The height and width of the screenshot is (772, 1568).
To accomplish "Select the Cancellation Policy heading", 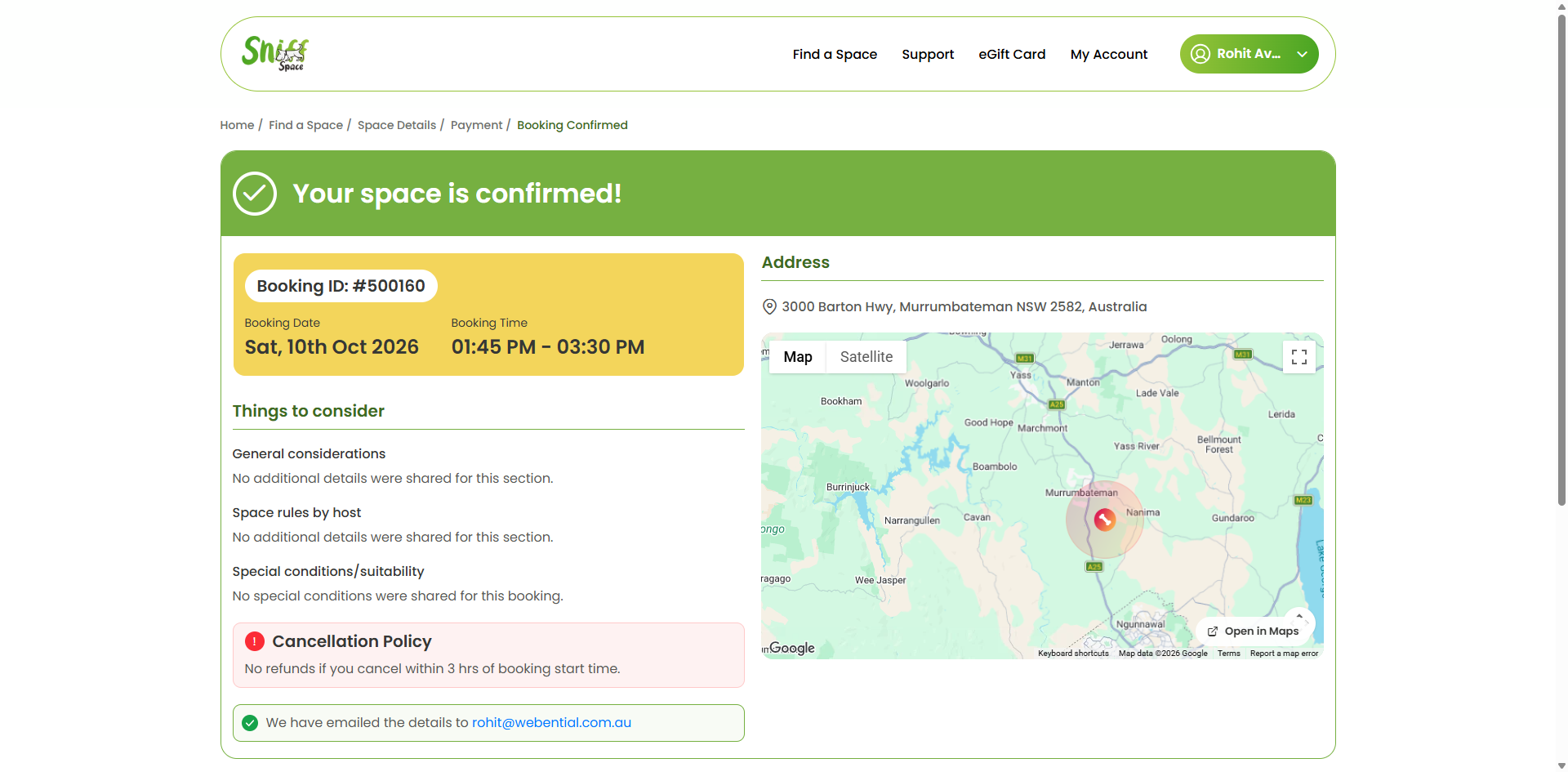I will tap(352, 641).
